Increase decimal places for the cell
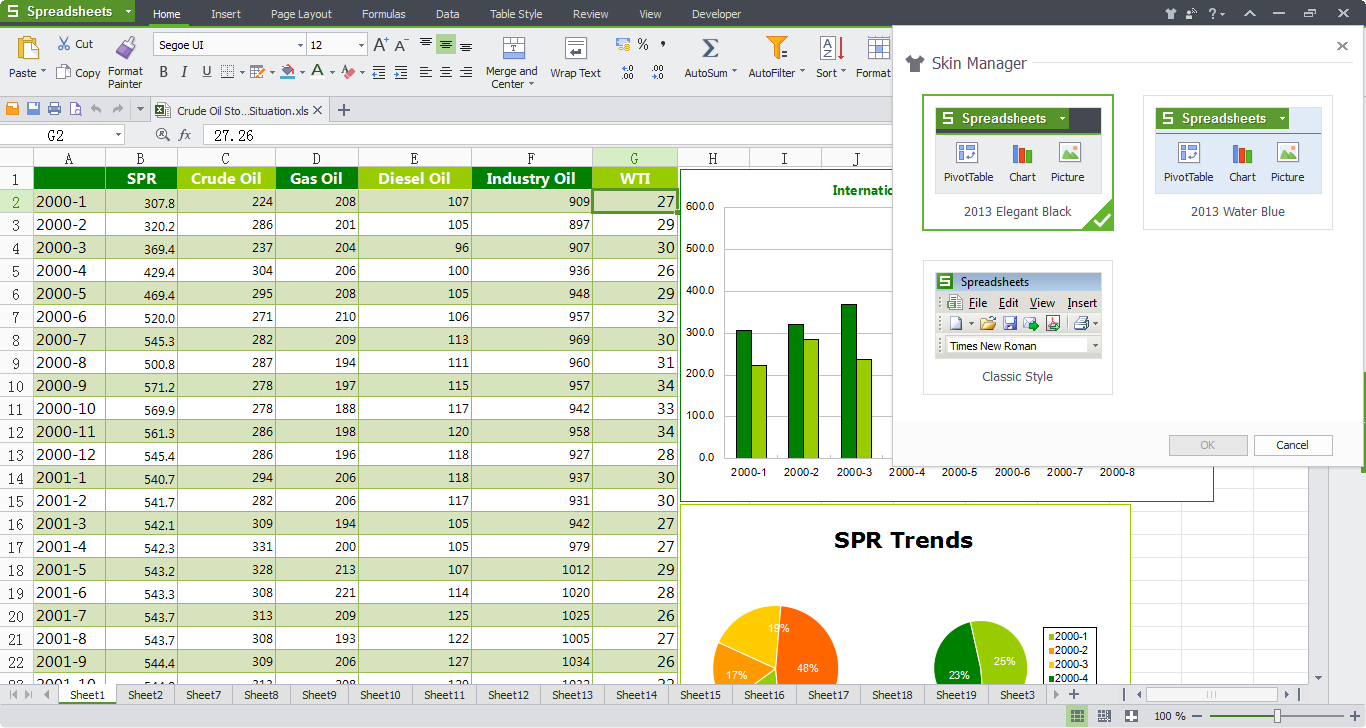Viewport: 1366px width, 728px height. coord(625,71)
